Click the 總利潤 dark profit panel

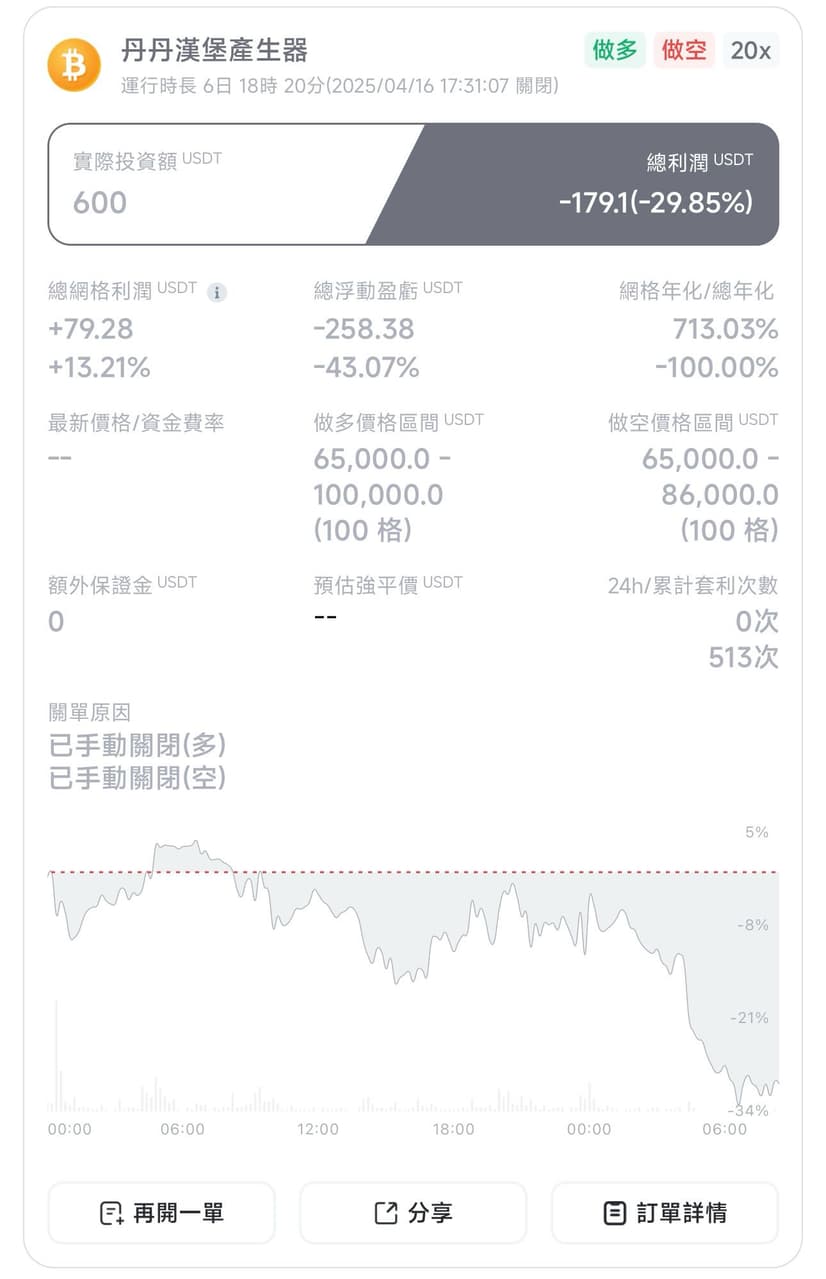[620, 184]
